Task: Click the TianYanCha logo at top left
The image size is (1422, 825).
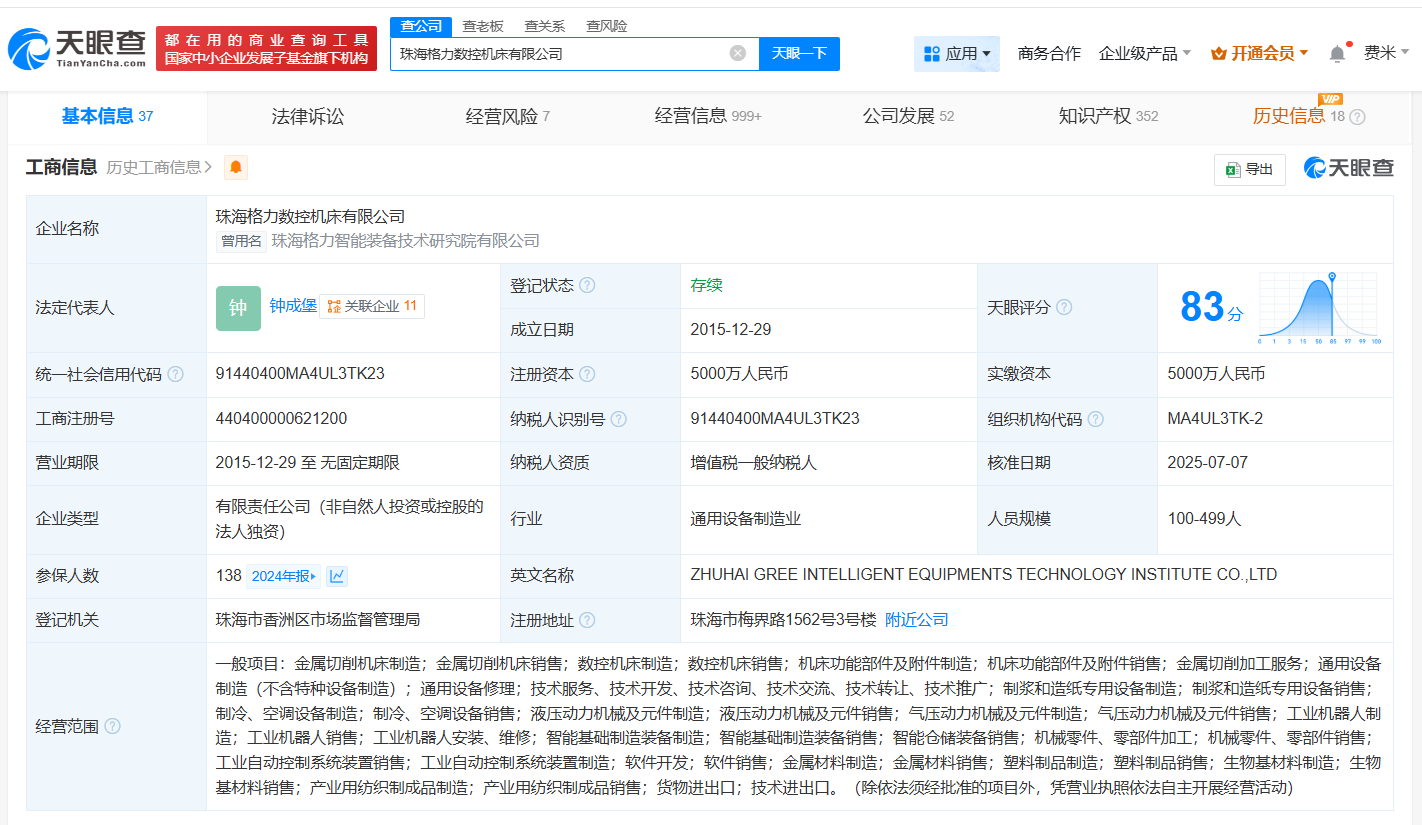Action: [x=78, y=48]
